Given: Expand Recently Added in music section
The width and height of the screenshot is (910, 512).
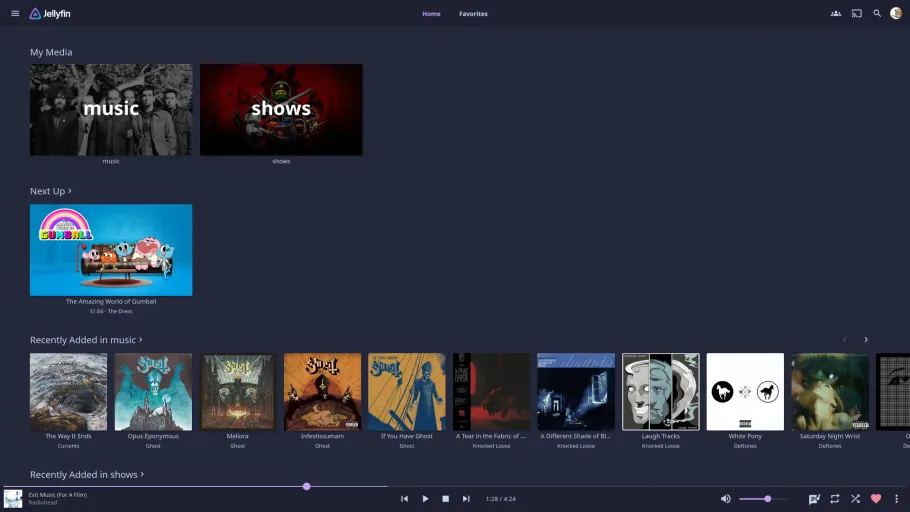Looking at the screenshot, I should tap(86, 340).
